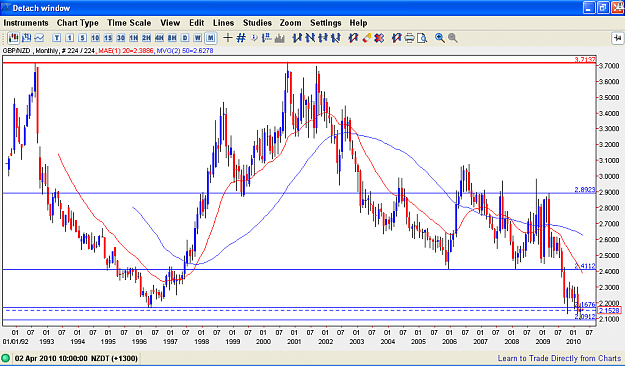The height and width of the screenshot is (366, 625).
Task: Switch to 8H time scale
Action: 172,38
